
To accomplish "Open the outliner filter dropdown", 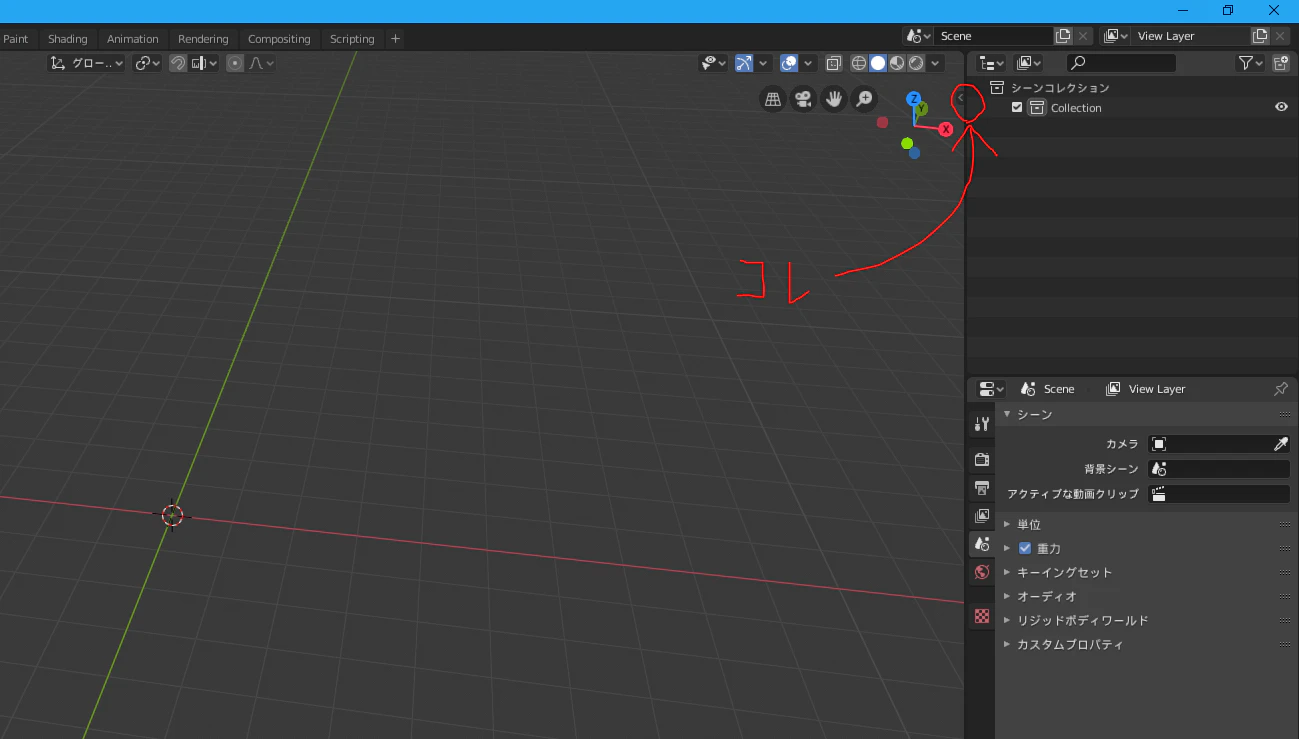I will 1251,63.
